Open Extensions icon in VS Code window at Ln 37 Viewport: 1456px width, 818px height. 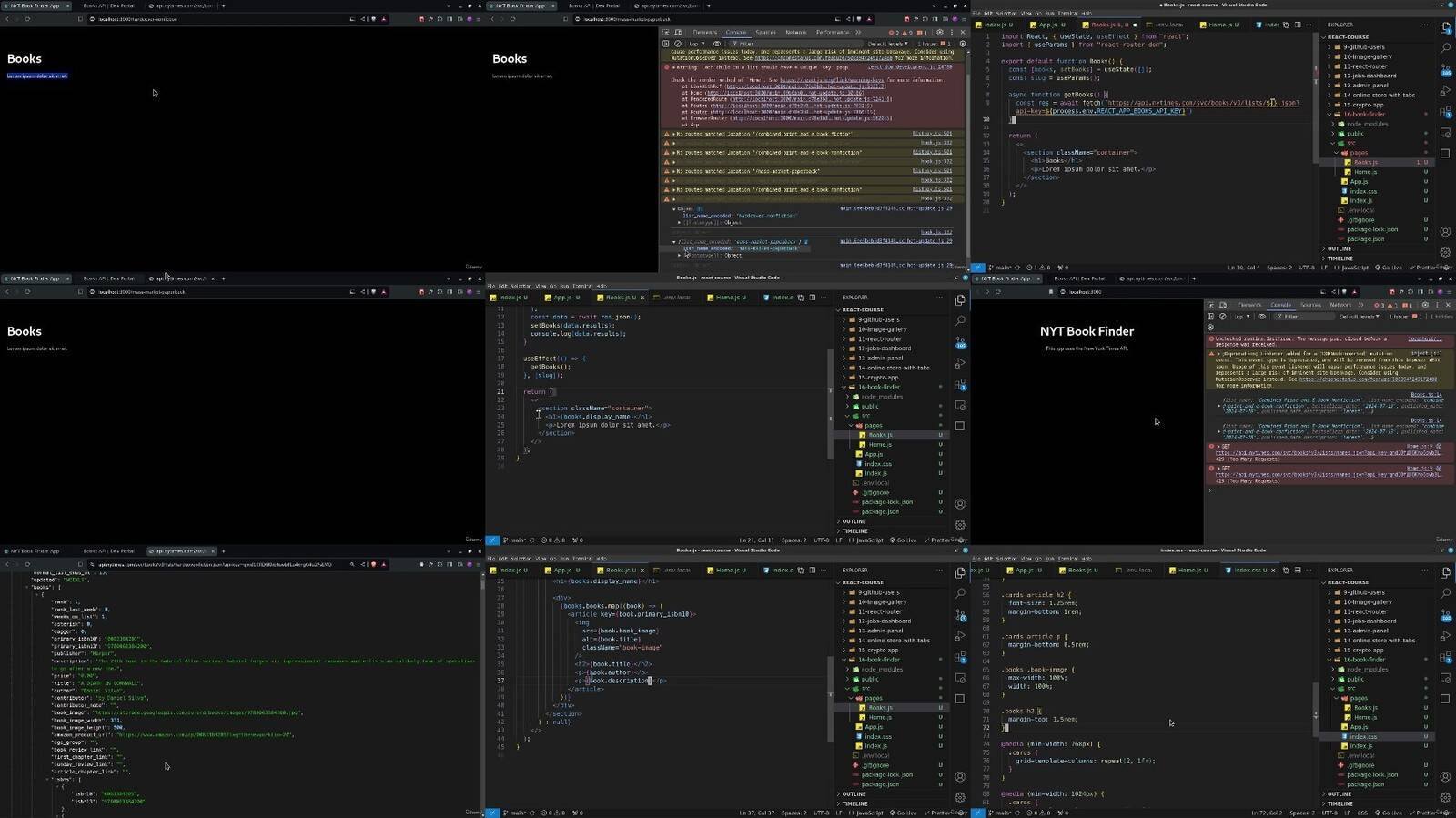click(x=960, y=657)
